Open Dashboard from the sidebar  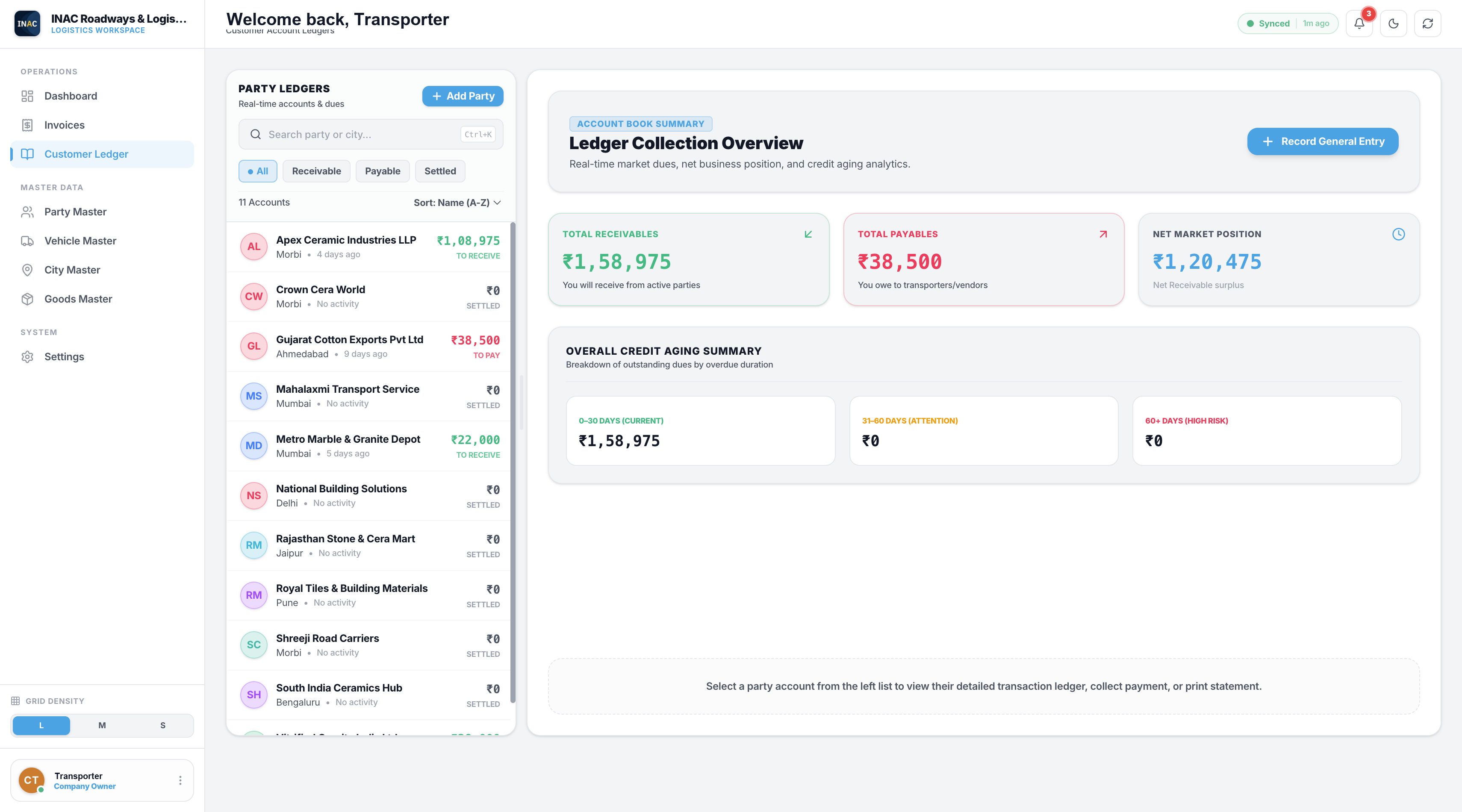tap(102, 96)
